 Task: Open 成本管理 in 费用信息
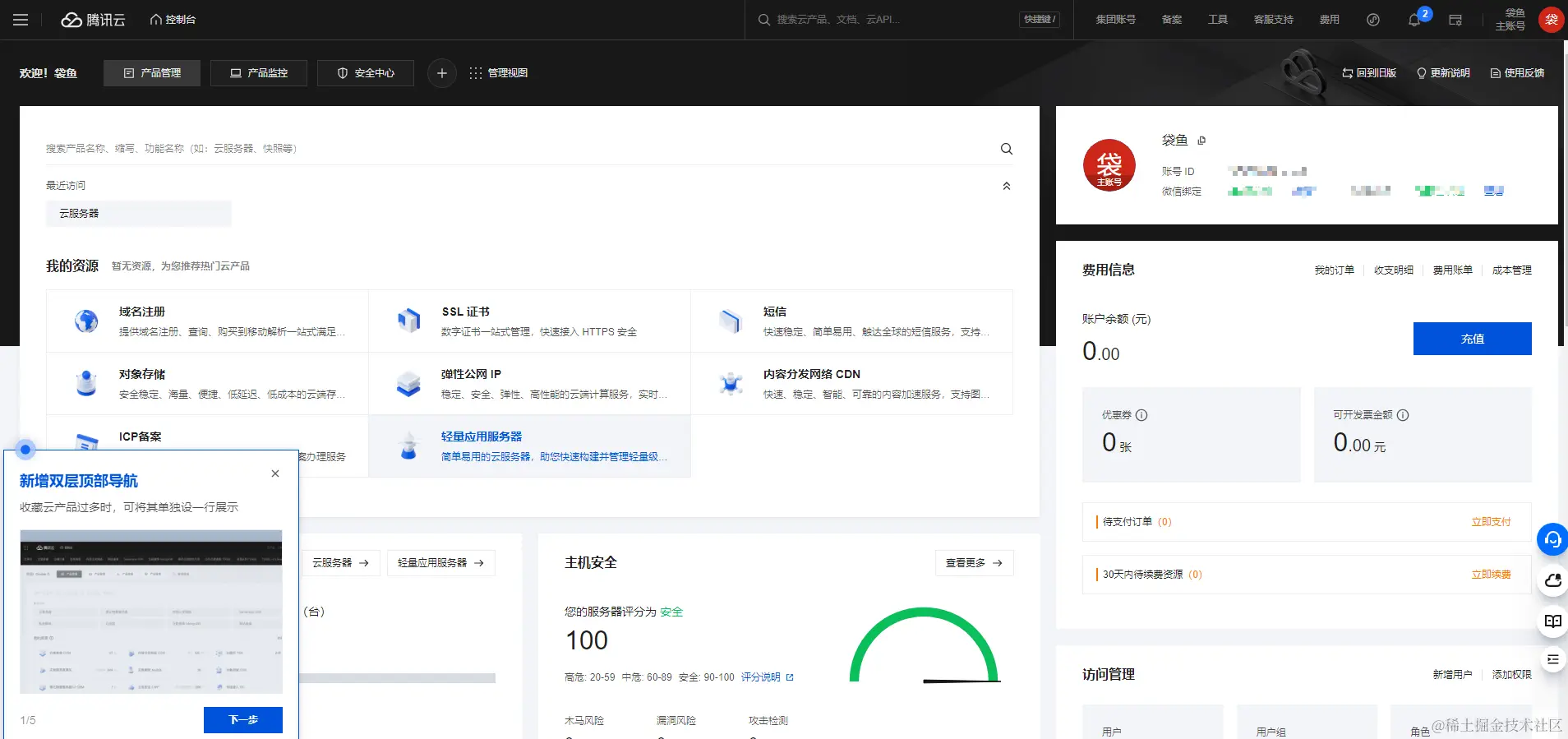(1512, 270)
